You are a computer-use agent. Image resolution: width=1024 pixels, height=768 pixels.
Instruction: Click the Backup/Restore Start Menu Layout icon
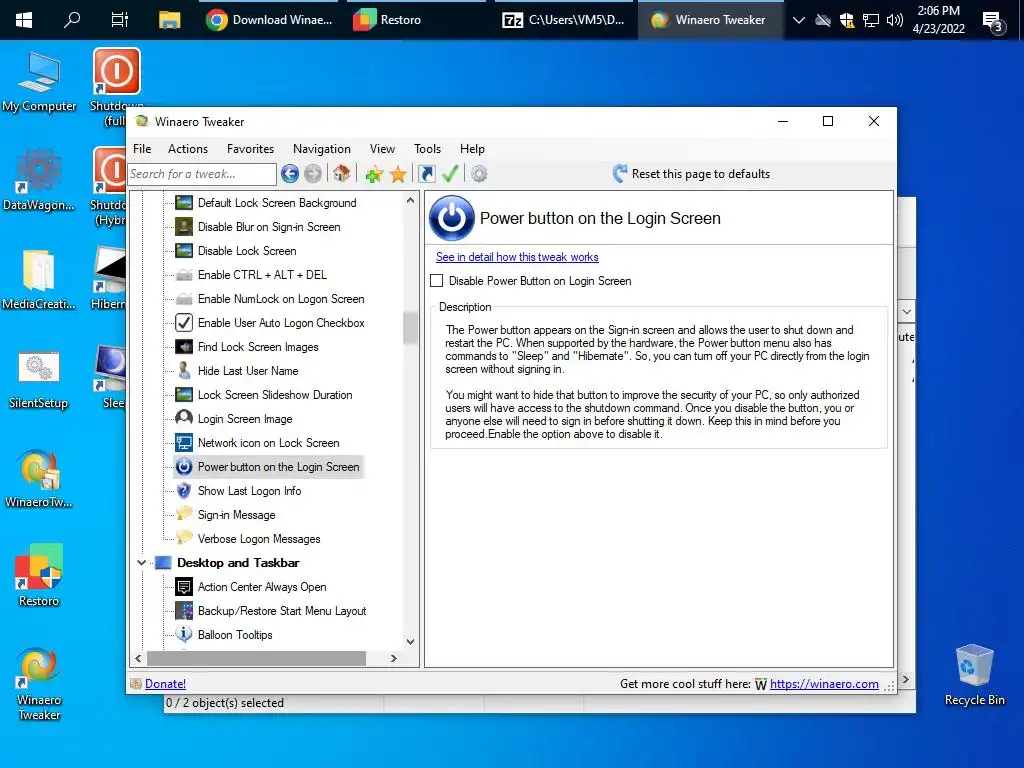point(184,611)
